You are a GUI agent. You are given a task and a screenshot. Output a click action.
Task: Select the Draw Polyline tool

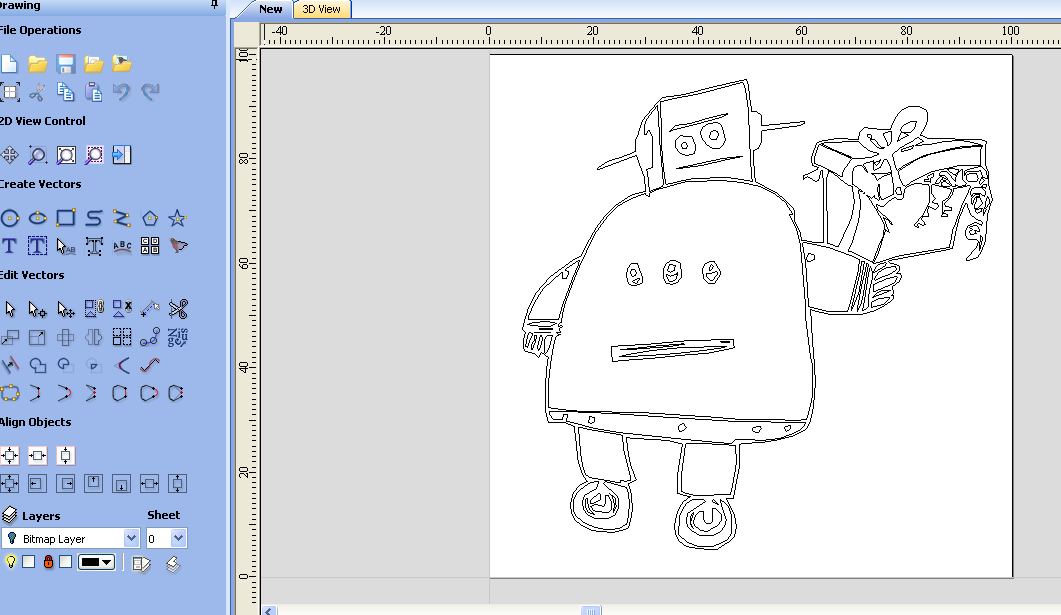pyautogui.click(x=122, y=218)
